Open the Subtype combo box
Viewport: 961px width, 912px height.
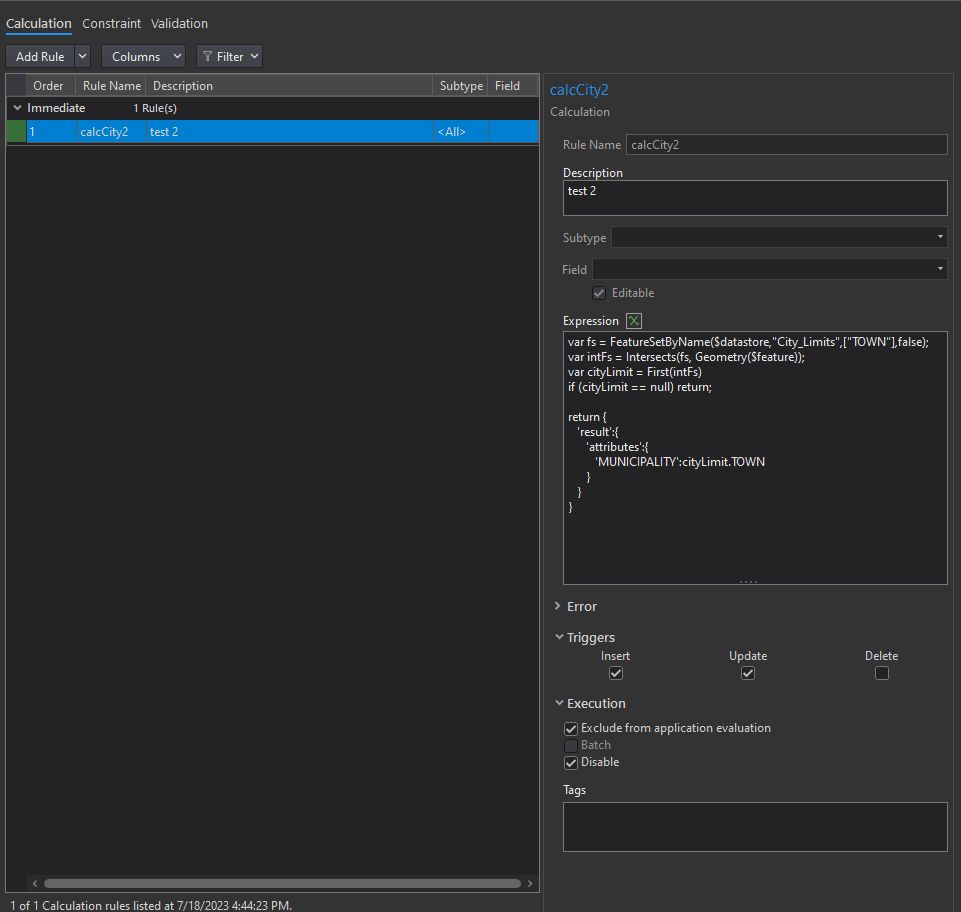point(779,238)
